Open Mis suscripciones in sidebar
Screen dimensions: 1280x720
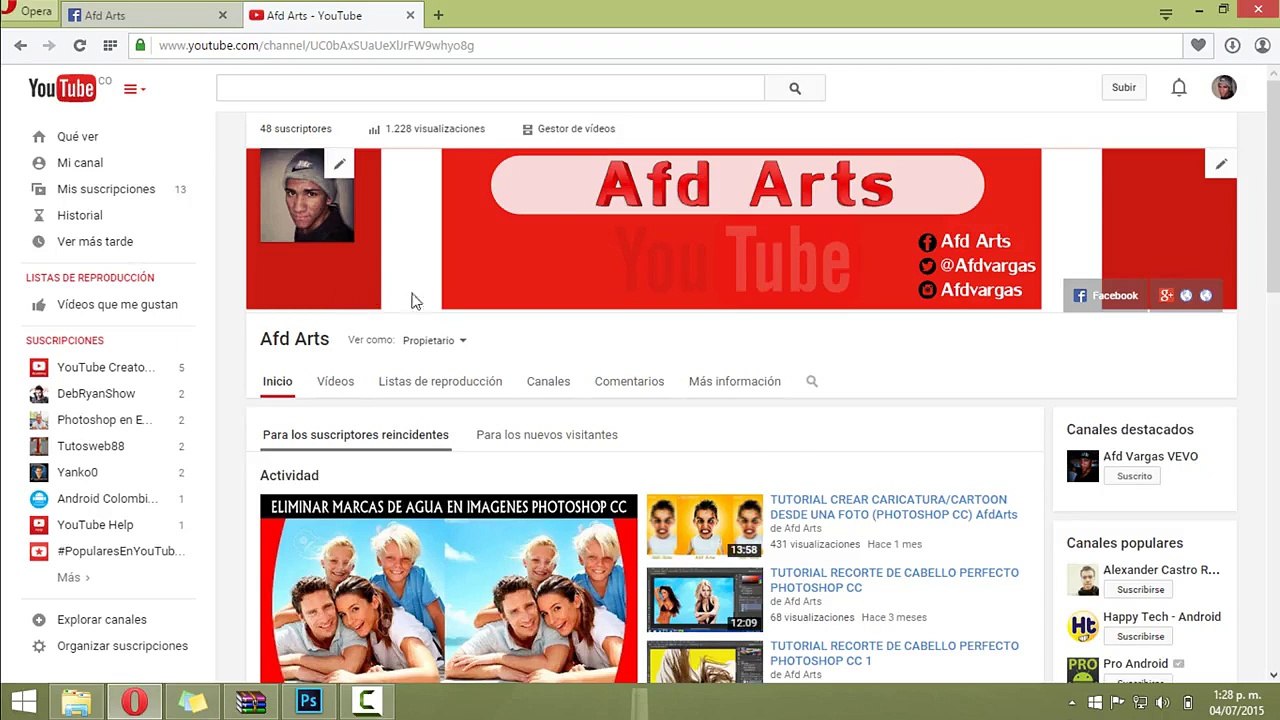(x=106, y=189)
